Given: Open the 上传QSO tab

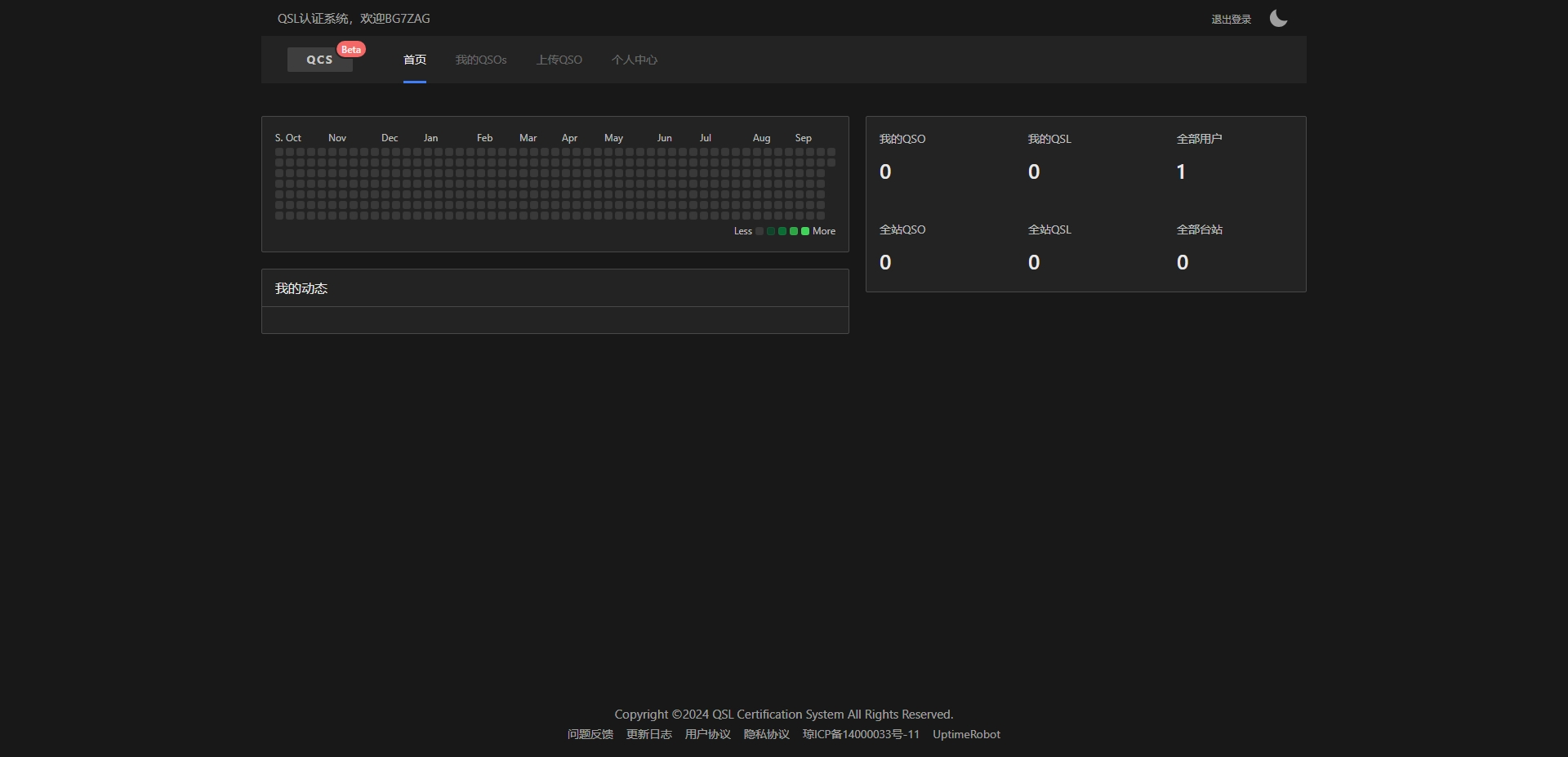Looking at the screenshot, I should click(x=559, y=60).
